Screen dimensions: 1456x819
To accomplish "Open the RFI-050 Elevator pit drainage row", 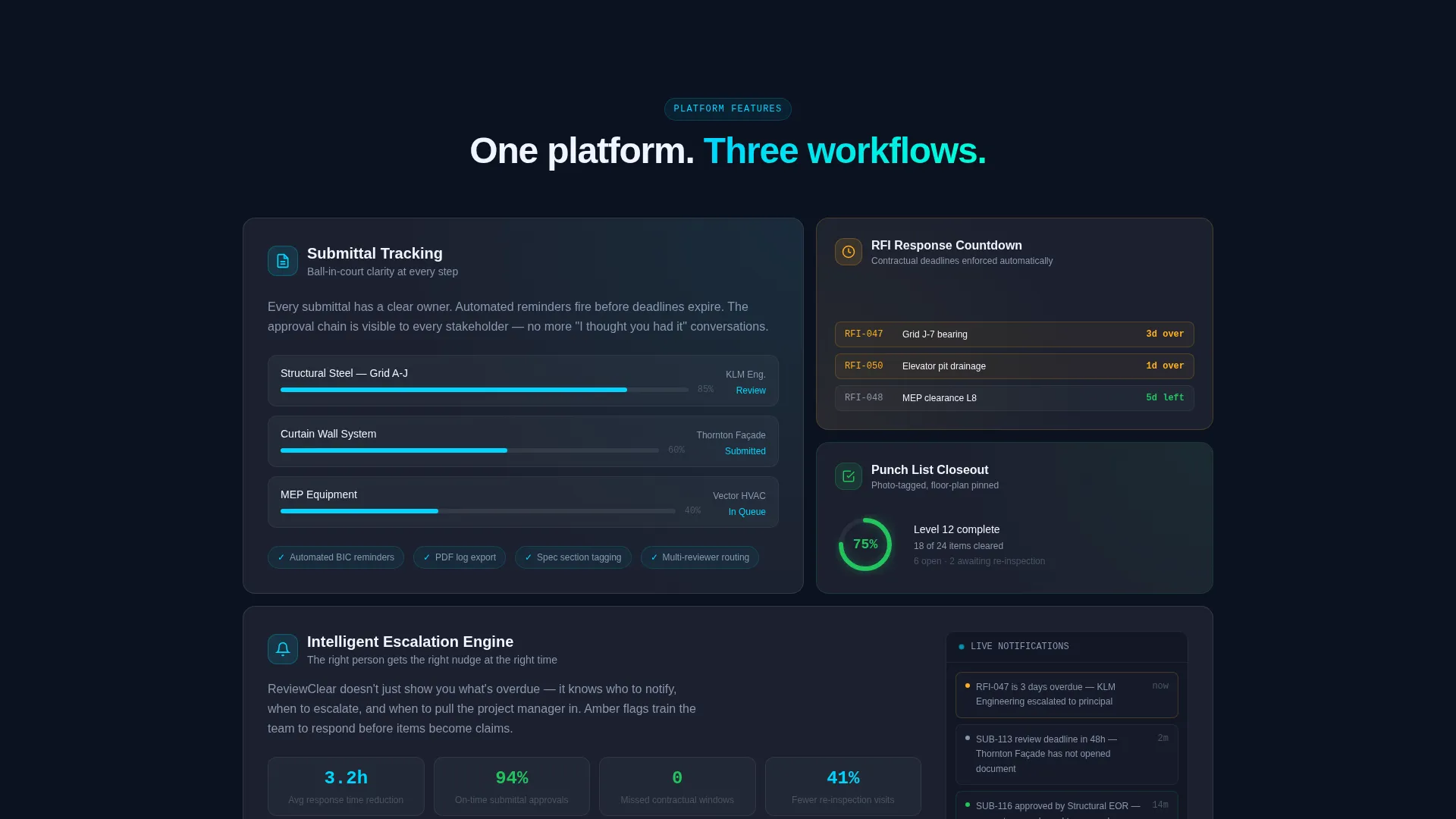I will [x=1015, y=366].
